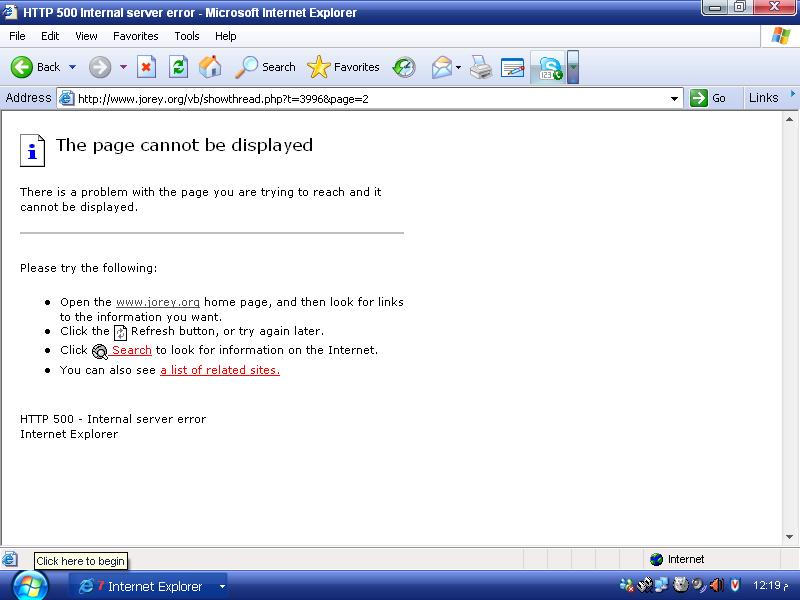Viewport: 800px width, 600px height.
Task: Click the Skype toolbar icon
Action: (549, 67)
